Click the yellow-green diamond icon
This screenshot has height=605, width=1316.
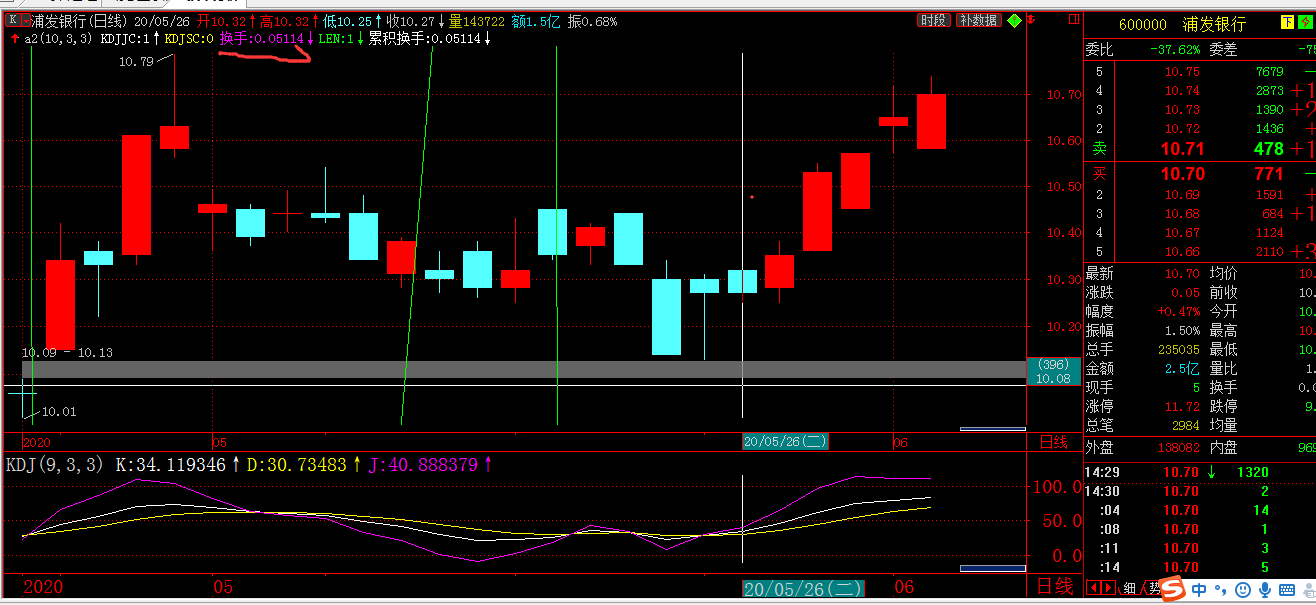[x=1014, y=20]
